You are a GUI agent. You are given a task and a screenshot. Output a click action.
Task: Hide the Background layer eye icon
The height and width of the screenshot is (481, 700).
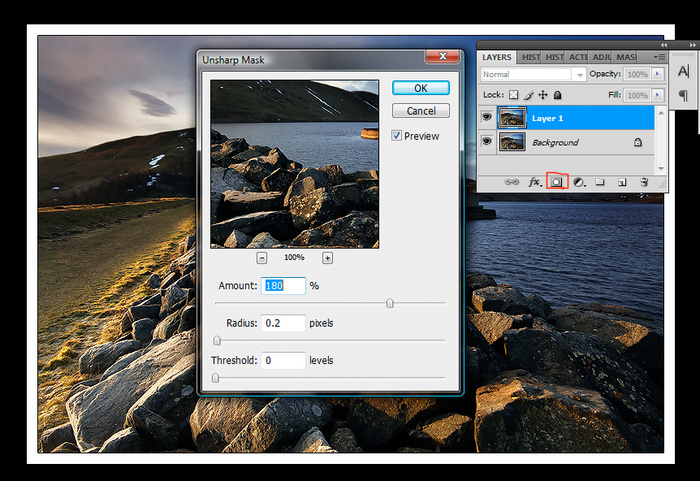point(487,143)
